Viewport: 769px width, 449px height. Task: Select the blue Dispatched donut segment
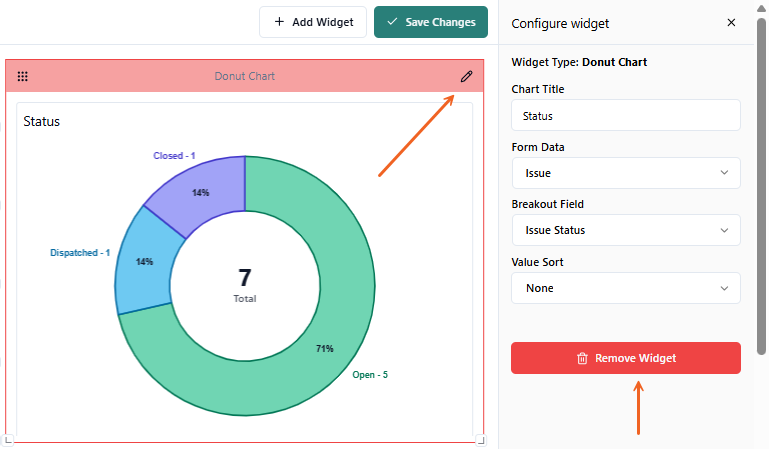point(143,262)
